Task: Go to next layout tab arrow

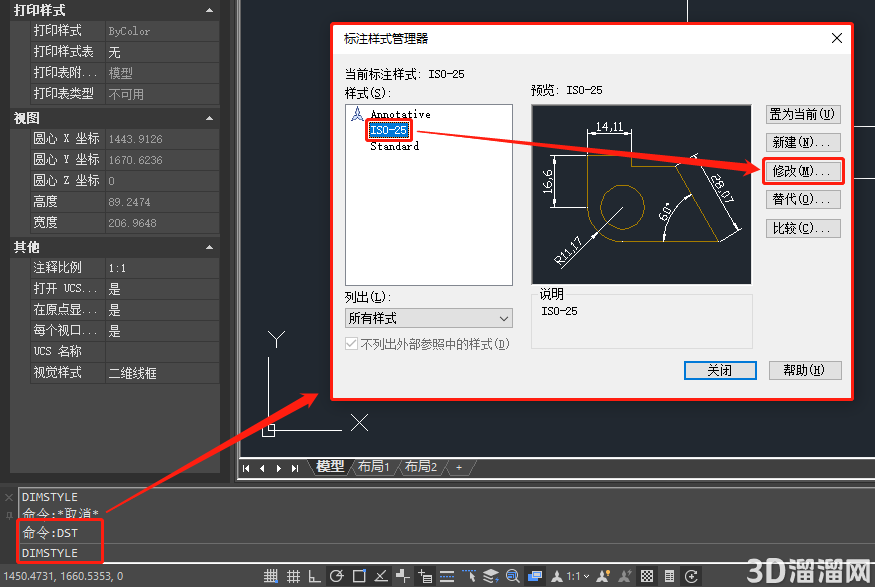Action: point(278,468)
